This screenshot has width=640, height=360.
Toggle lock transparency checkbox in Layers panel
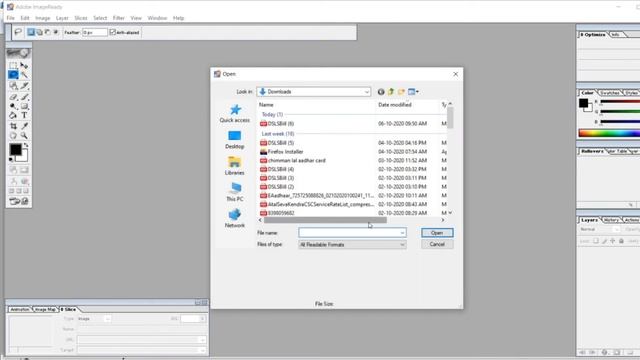coord(596,241)
